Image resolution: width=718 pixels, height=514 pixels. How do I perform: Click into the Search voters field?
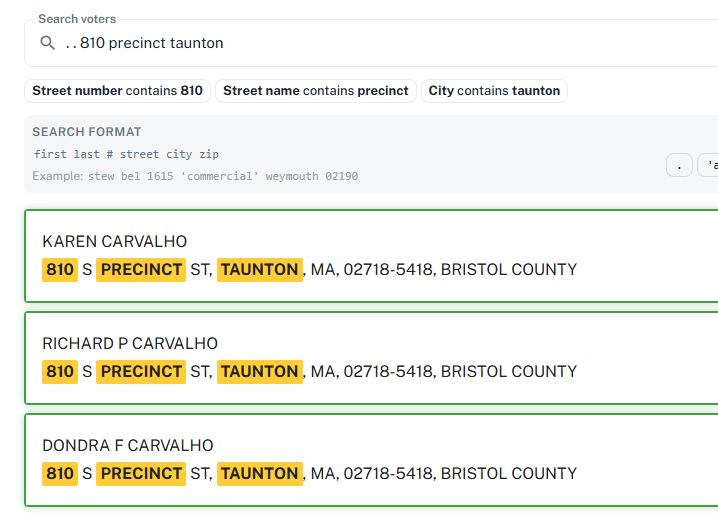pos(380,43)
